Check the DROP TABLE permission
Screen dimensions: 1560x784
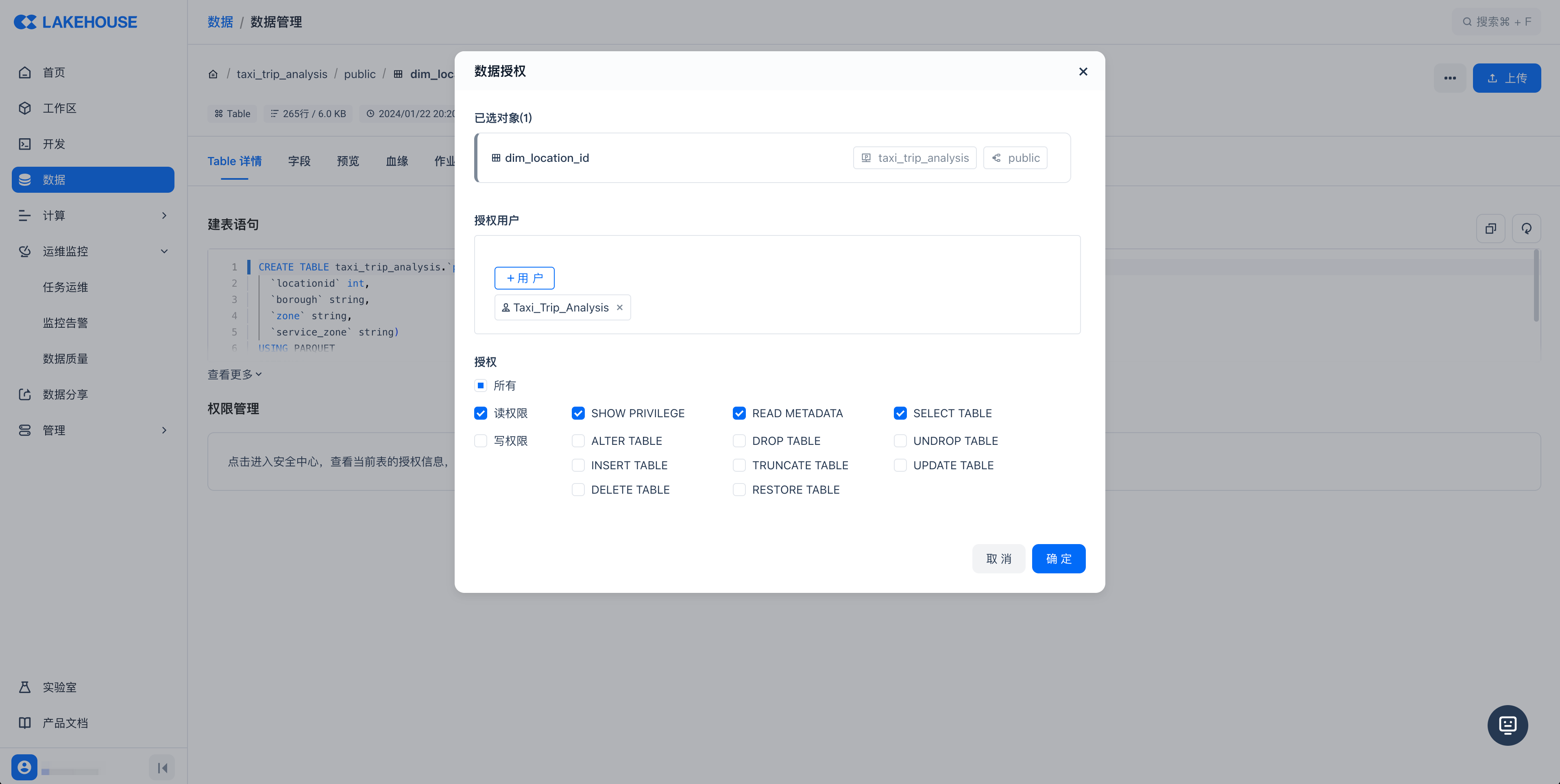739,441
